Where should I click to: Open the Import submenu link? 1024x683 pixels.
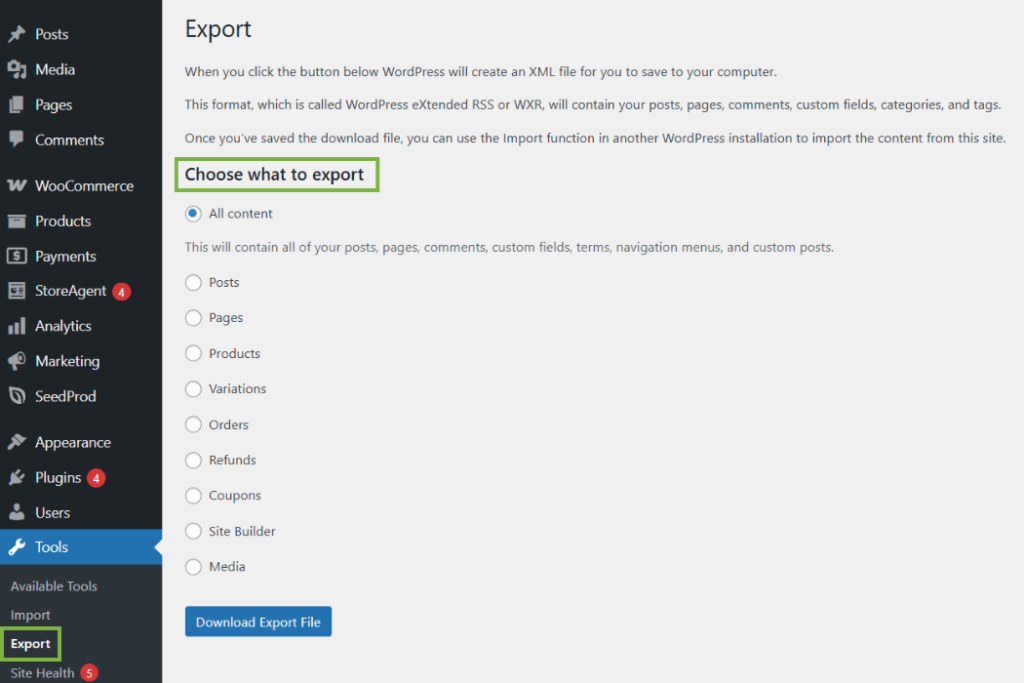pos(30,615)
